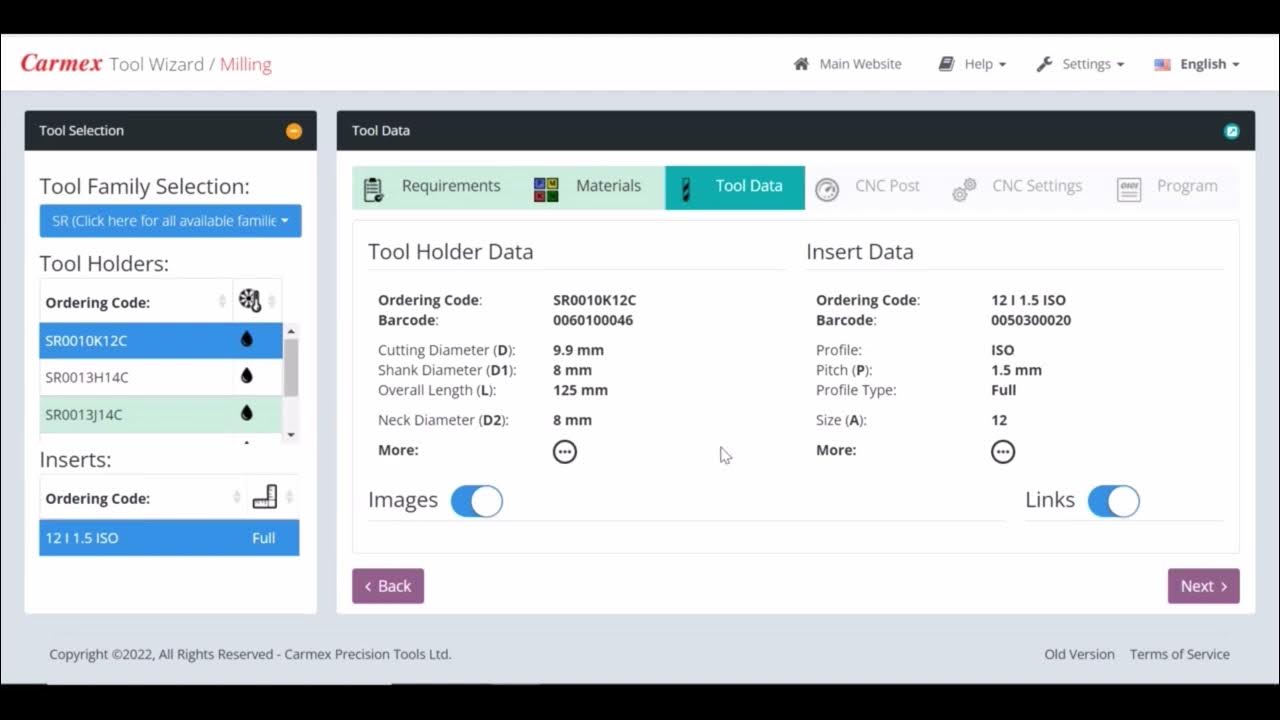1280x720 pixels.
Task: Click insert barcode value 0050300020
Action: click(x=1031, y=320)
